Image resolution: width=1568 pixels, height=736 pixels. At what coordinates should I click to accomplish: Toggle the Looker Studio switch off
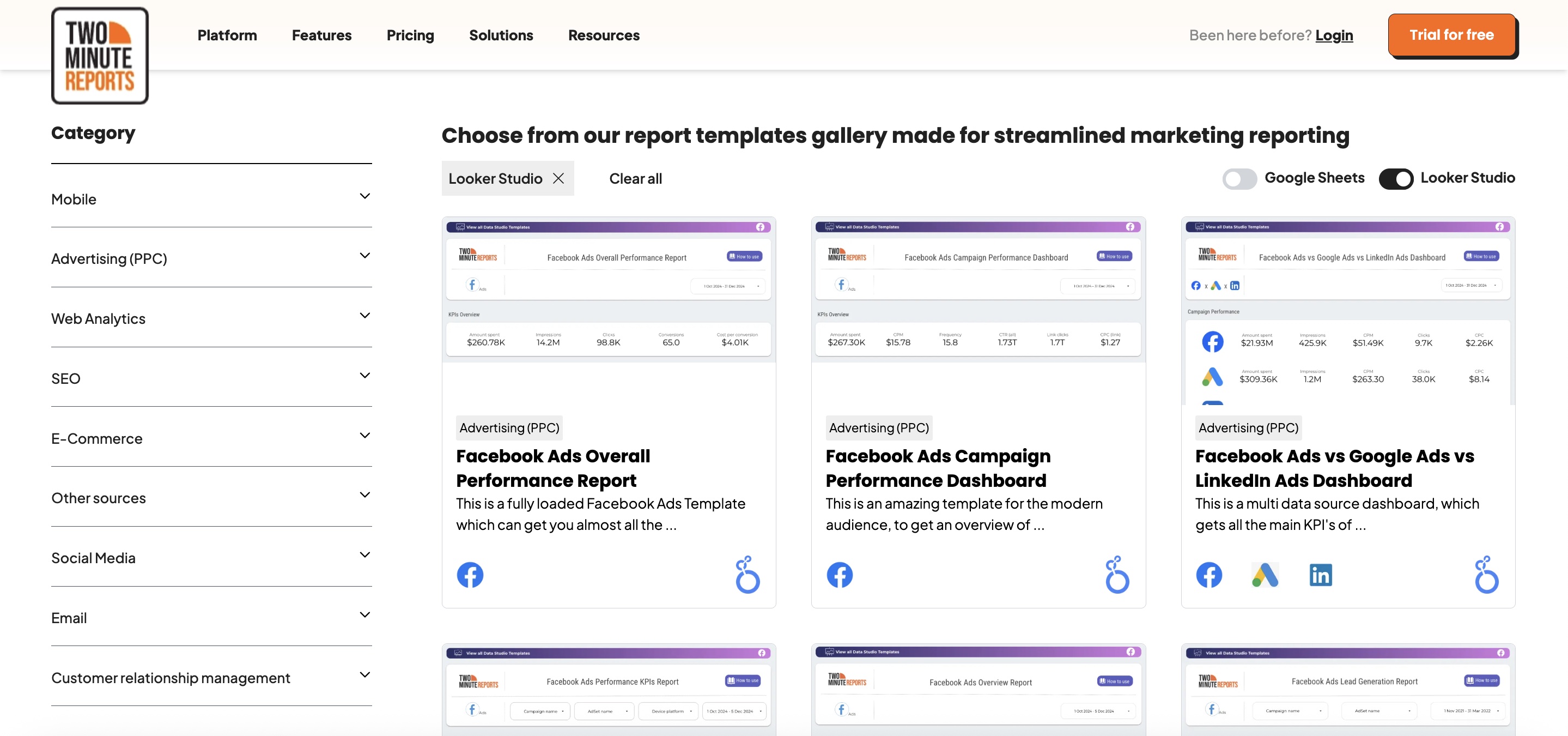click(x=1396, y=178)
